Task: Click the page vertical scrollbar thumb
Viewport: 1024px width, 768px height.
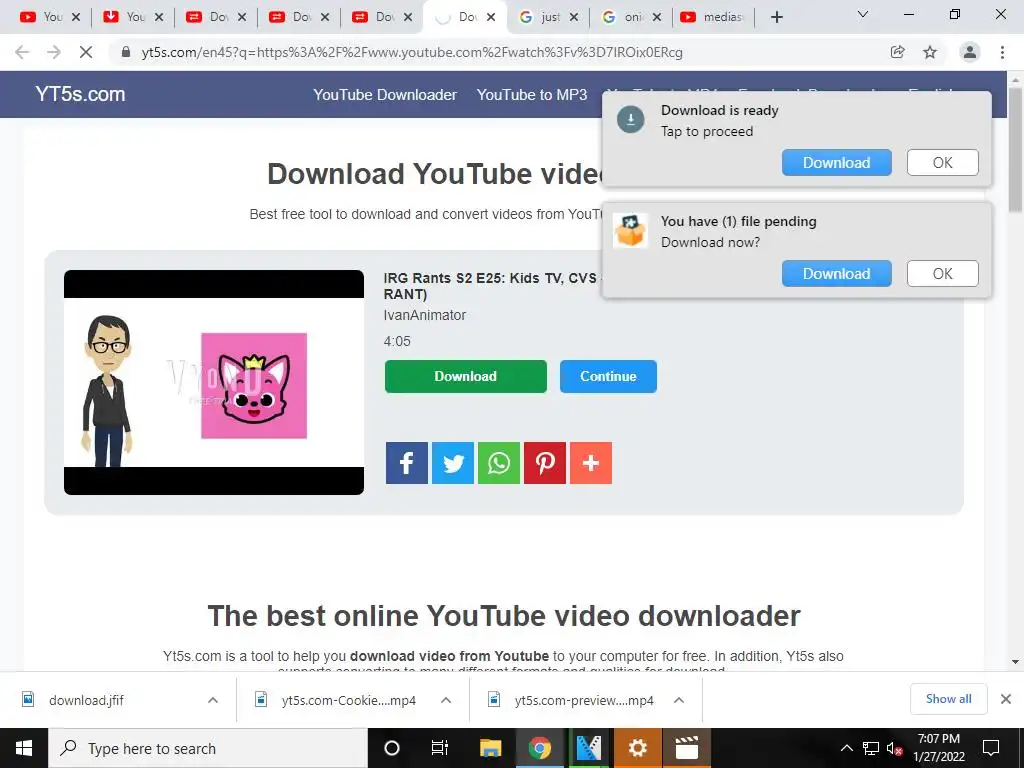Action: (1015, 149)
